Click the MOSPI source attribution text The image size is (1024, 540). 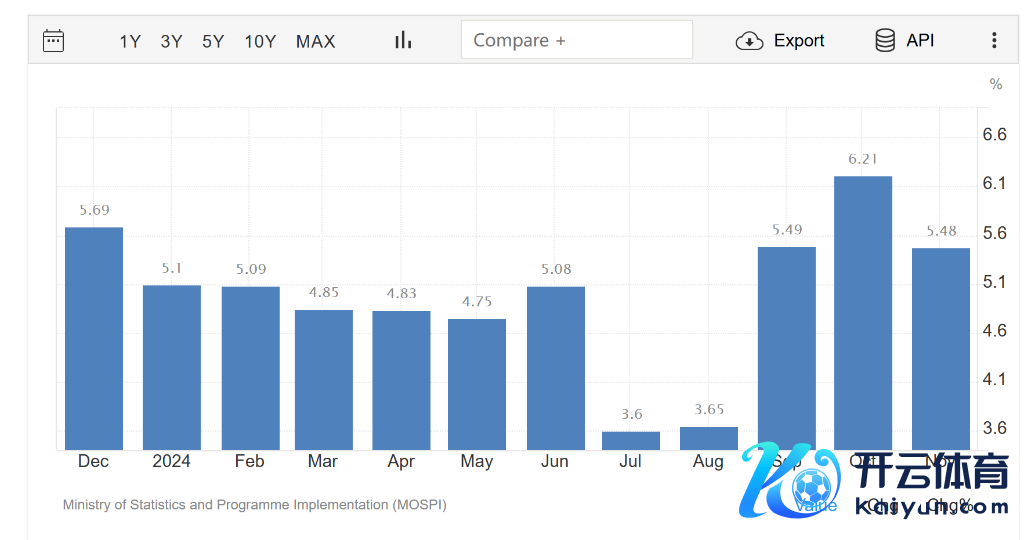[255, 505]
